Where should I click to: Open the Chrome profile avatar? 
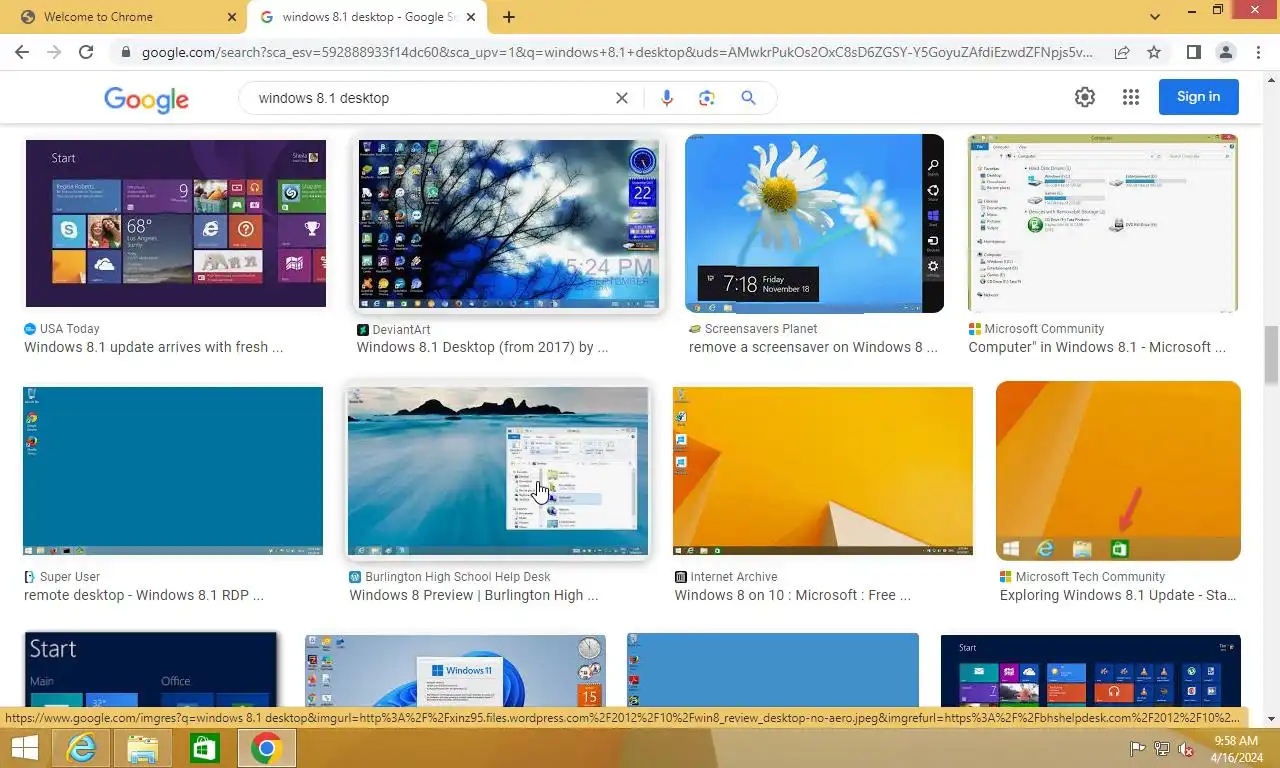click(x=1225, y=52)
